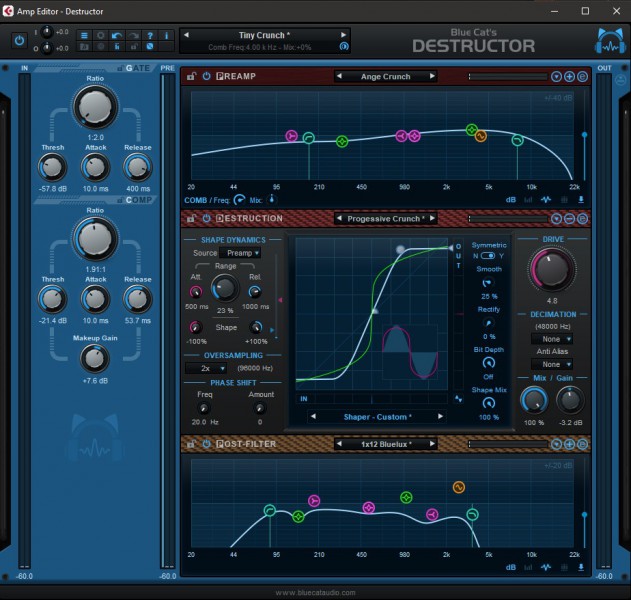Image resolution: width=631 pixels, height=600 pixels.
Task: Click the Shape Mix knob
Action: coord(489,403)
